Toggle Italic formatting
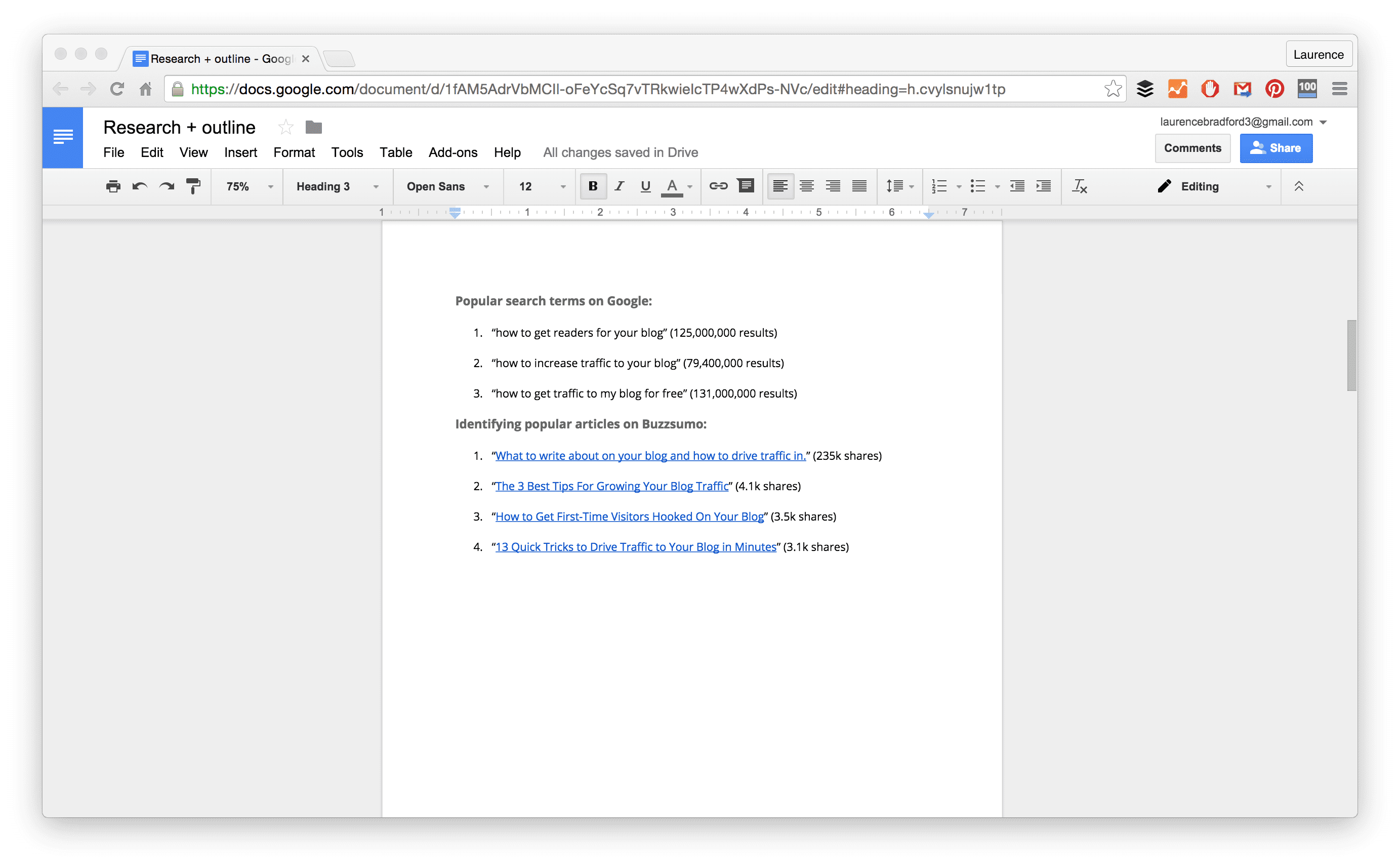Image resolution: width=1400 pixels, height=868 pixels. [x=619, y=186]
